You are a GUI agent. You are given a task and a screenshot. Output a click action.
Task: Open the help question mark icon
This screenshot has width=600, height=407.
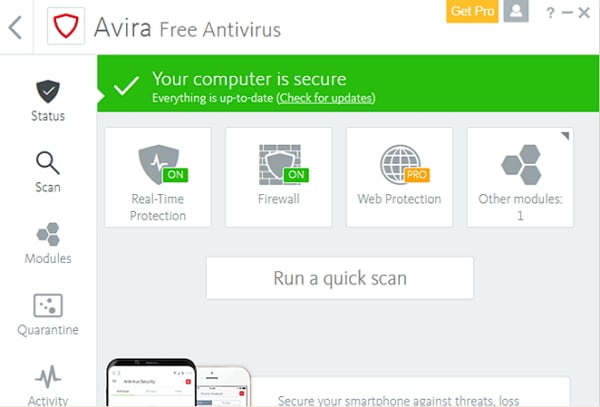(550, 13)
